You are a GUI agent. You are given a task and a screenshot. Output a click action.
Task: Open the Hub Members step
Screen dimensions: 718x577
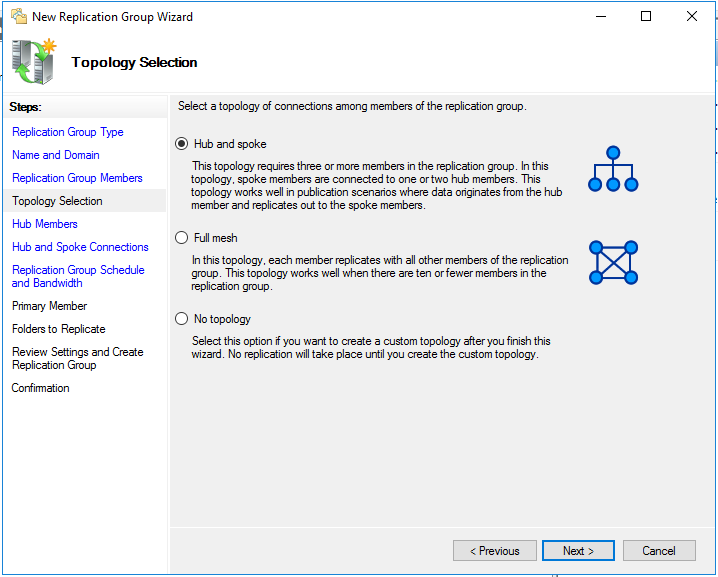(45, 224)
